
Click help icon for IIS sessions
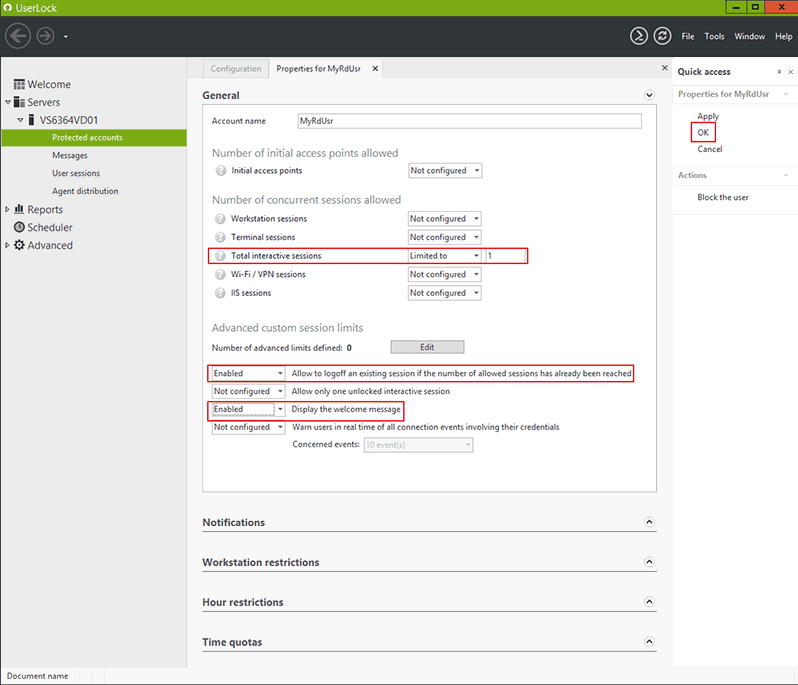click(x=220, y=293)
